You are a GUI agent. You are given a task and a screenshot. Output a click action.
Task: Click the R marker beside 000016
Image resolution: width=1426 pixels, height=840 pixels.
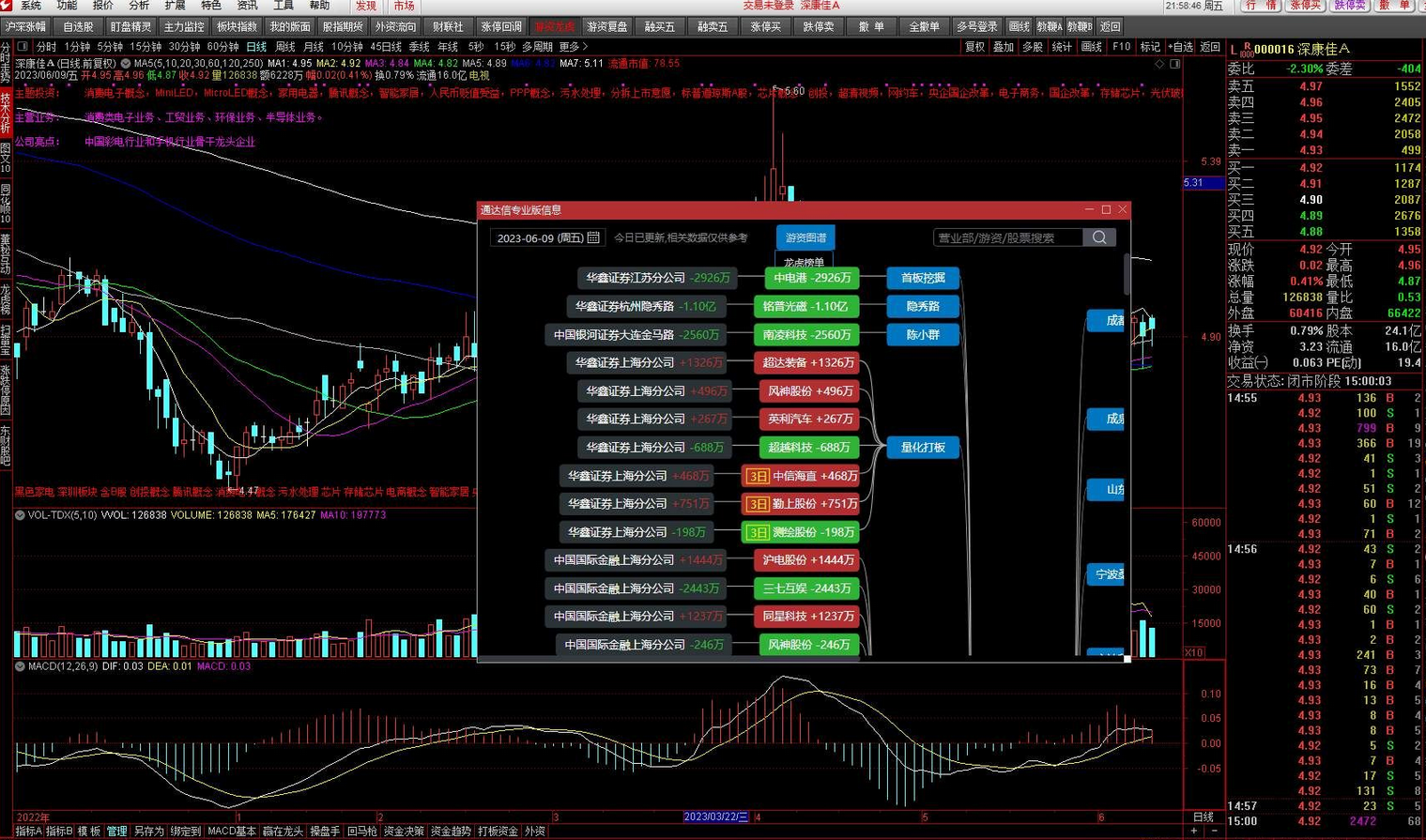1248,45
